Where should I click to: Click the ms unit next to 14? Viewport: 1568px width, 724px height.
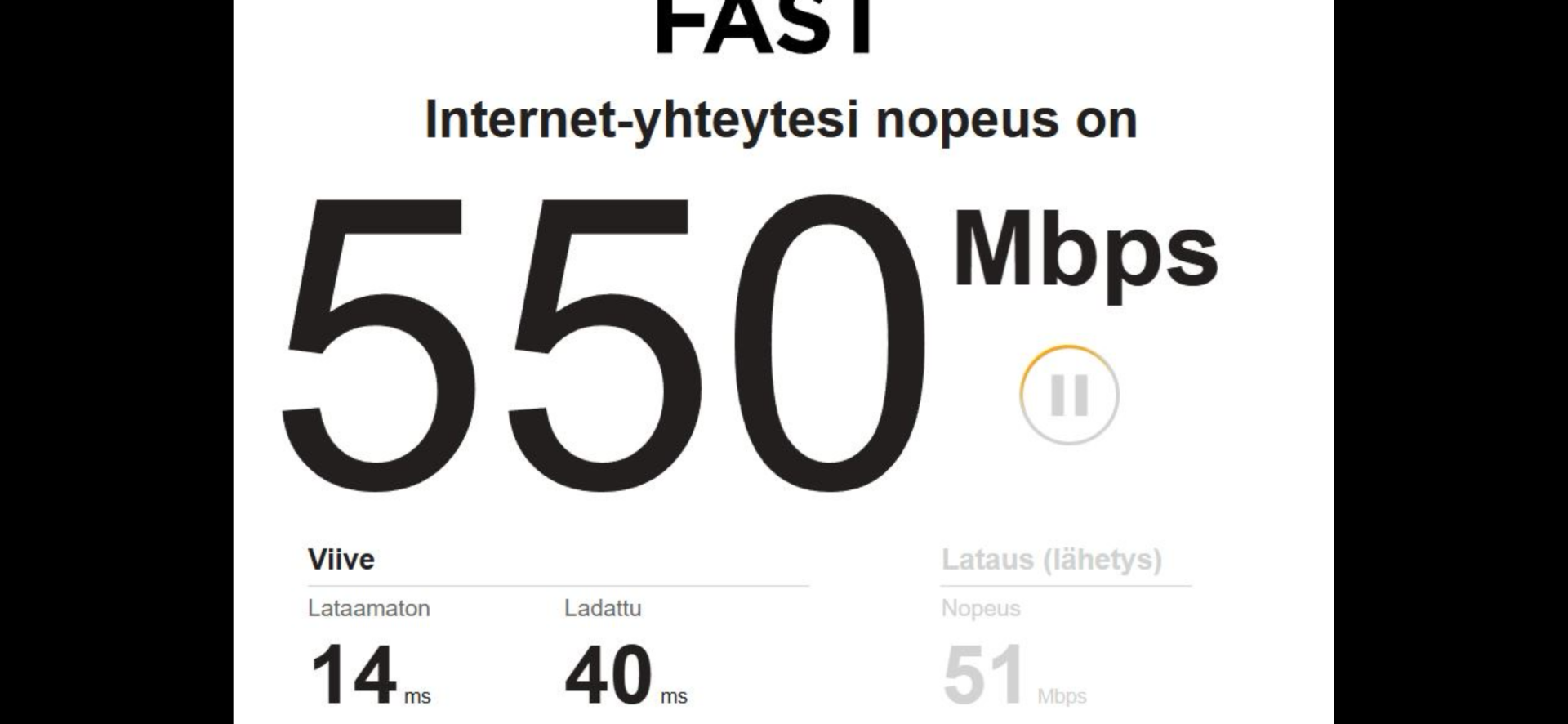(417, 697)
